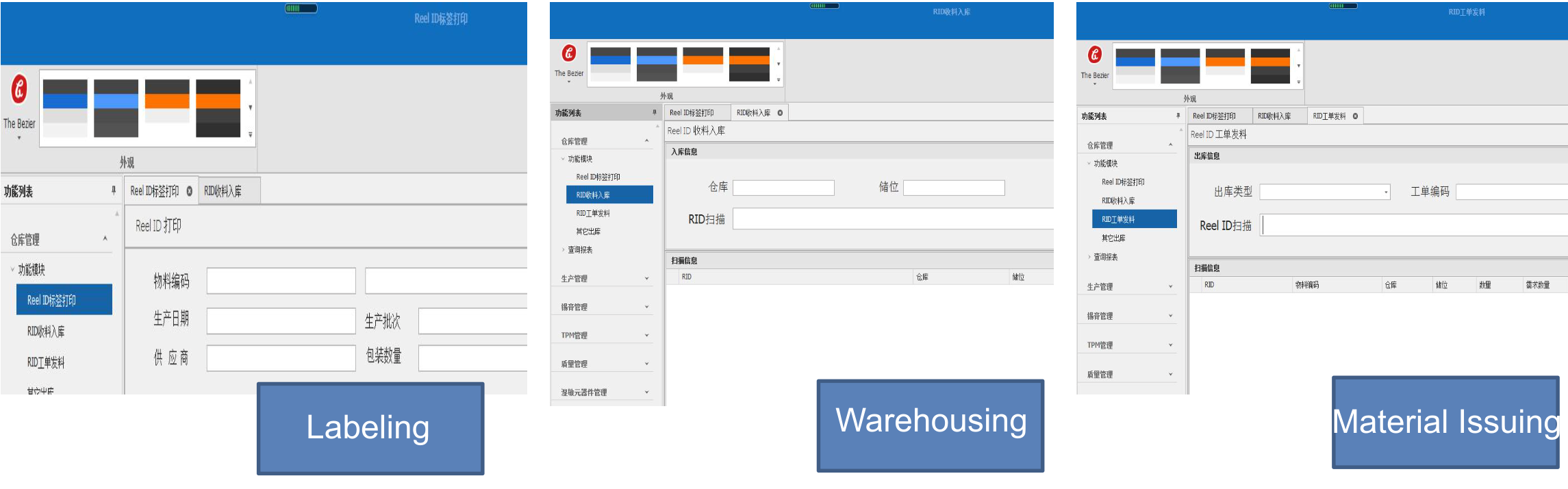Click The Bezier icon in Material Issuing window
Image resolution: width=1568 pixels, height=489 pixels.
point(1095,55)
